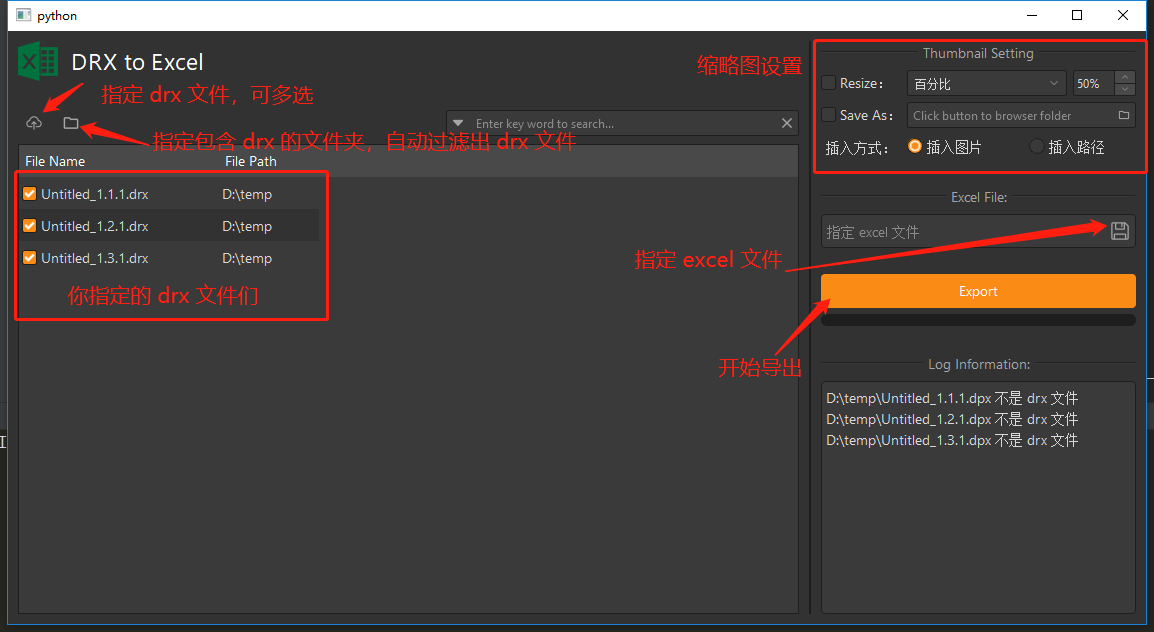The width and height of the screenshot is (1154, 632).
Task: Uncheck Untitled_1.2.1.drx checkbox
Action: click(x=29, y=226)
